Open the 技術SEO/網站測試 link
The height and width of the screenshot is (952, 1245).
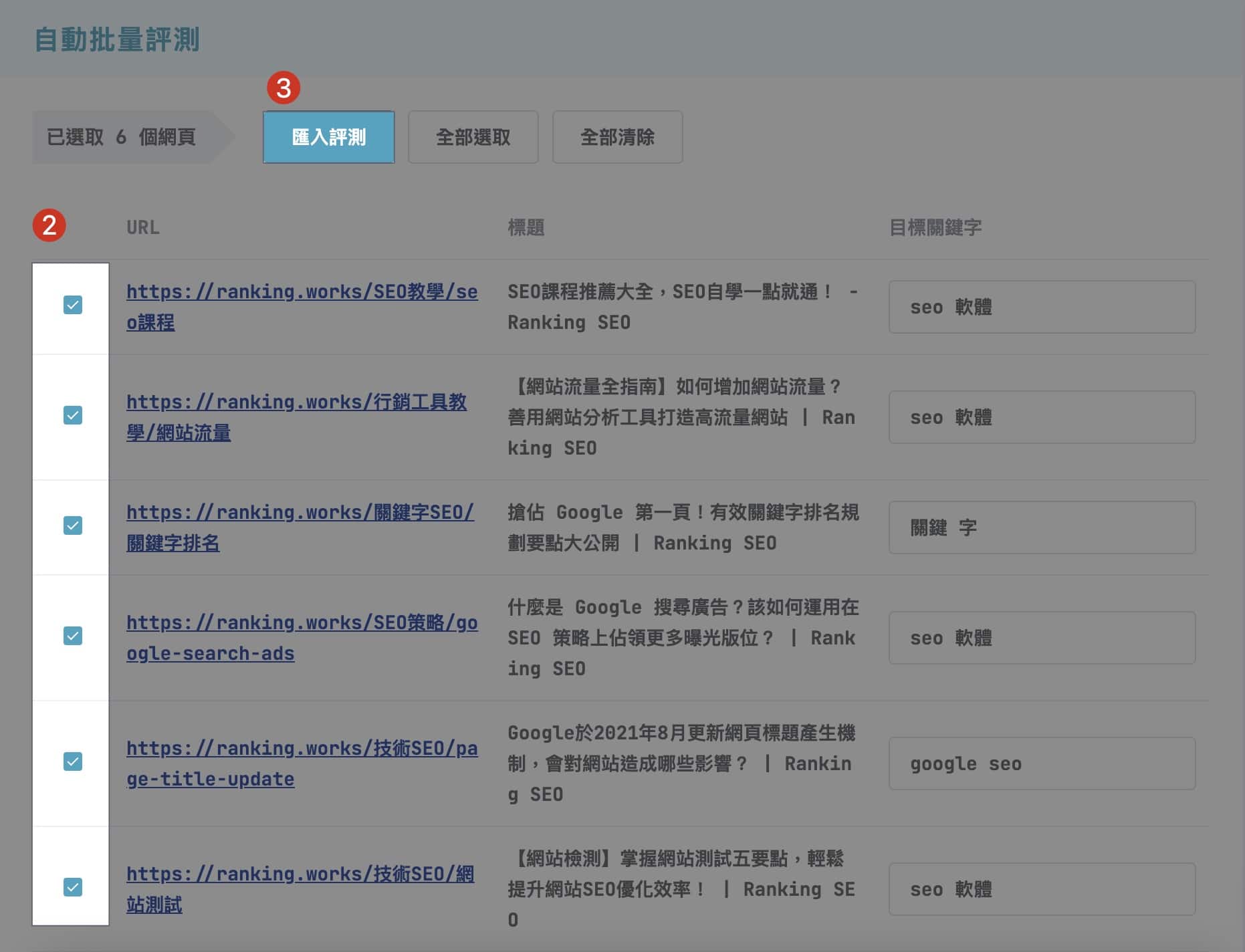tap(300, 874)
